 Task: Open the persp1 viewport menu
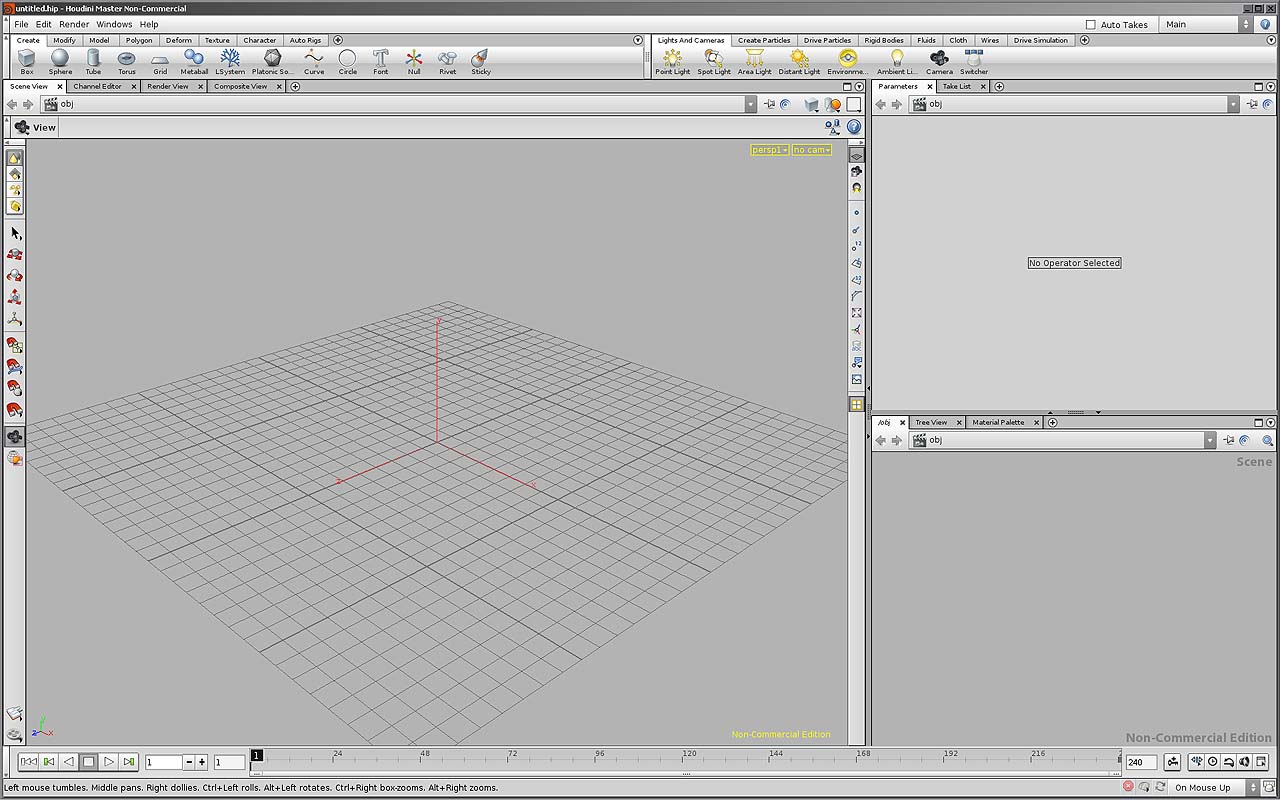click(x=770, y=150)
